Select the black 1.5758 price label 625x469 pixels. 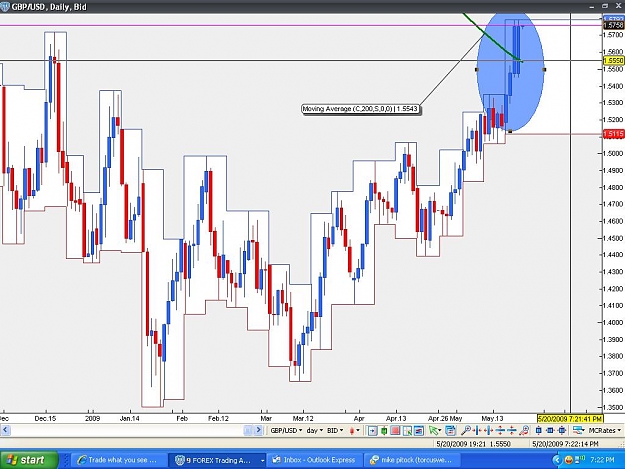tap(613, 25)
